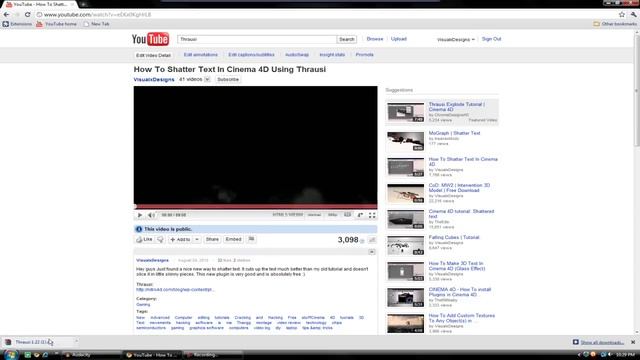The image size is (640, 360).
Task: Open Thrausi download link in description
Action: click(175, 289)
